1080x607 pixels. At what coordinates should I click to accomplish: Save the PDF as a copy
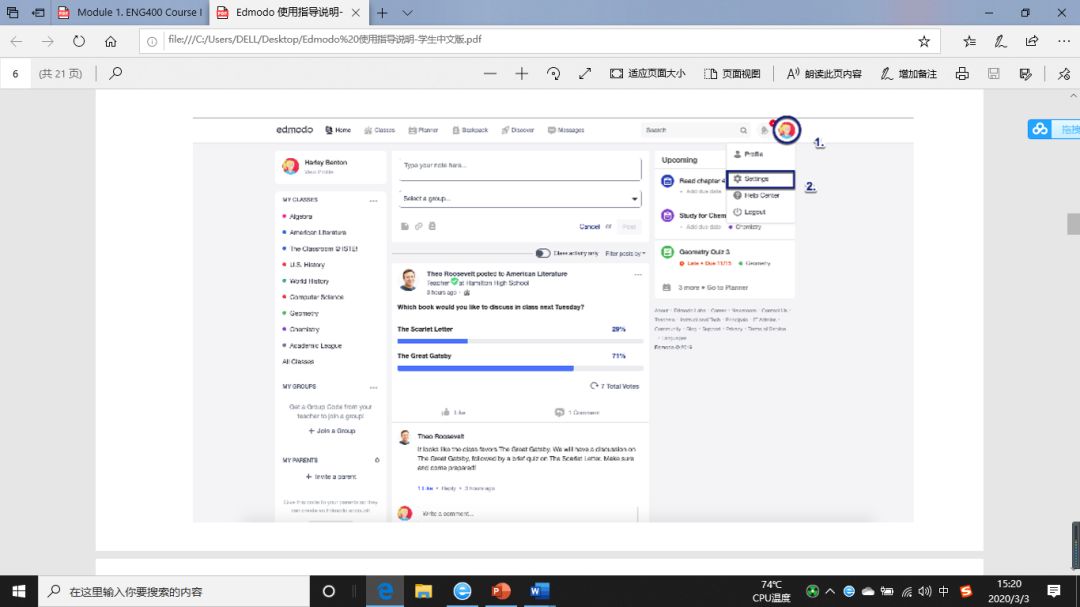click(x=1026, y=74)
